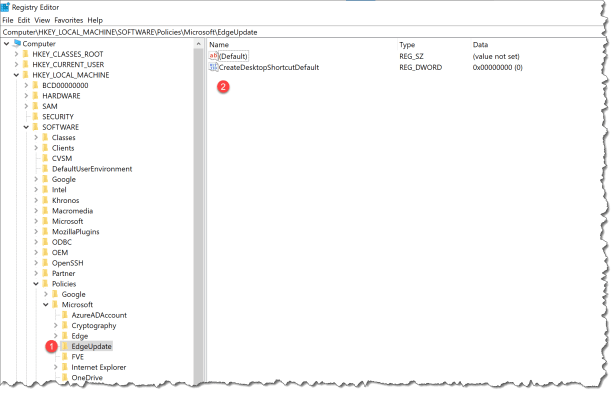The height and width of the screenshot is (394, 615).
Task: Collapse the Policies key
Action: [36, 284]
